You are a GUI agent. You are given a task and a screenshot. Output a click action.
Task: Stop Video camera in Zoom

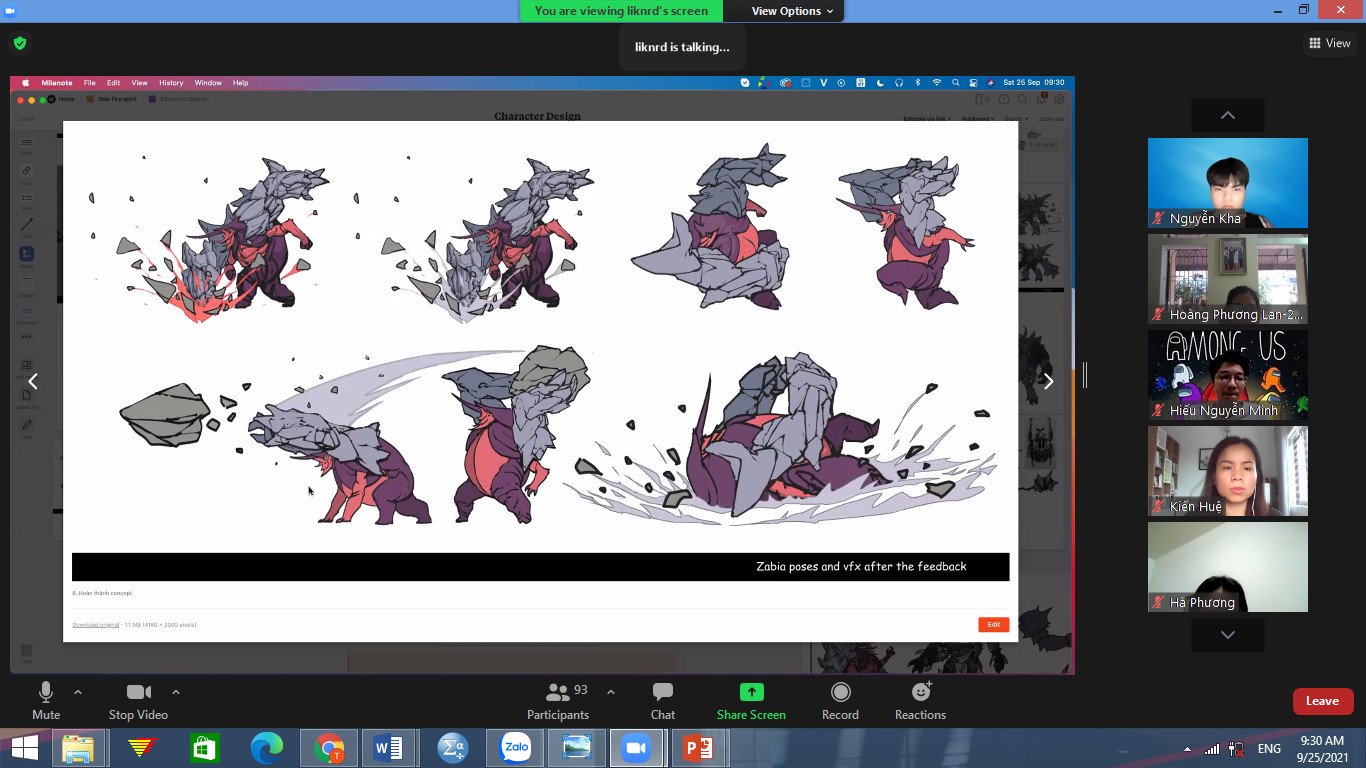tap(138, 701)
